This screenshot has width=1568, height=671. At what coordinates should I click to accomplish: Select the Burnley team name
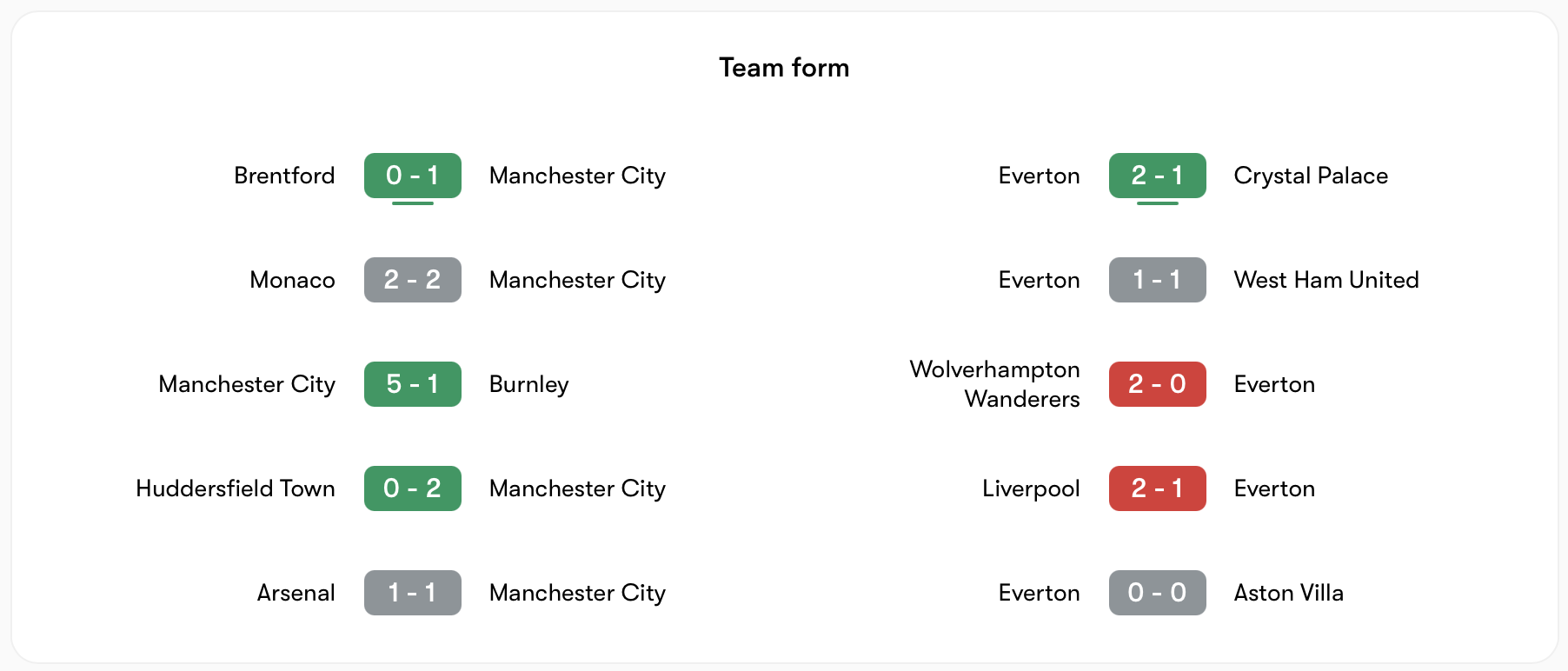click(528, 384)
